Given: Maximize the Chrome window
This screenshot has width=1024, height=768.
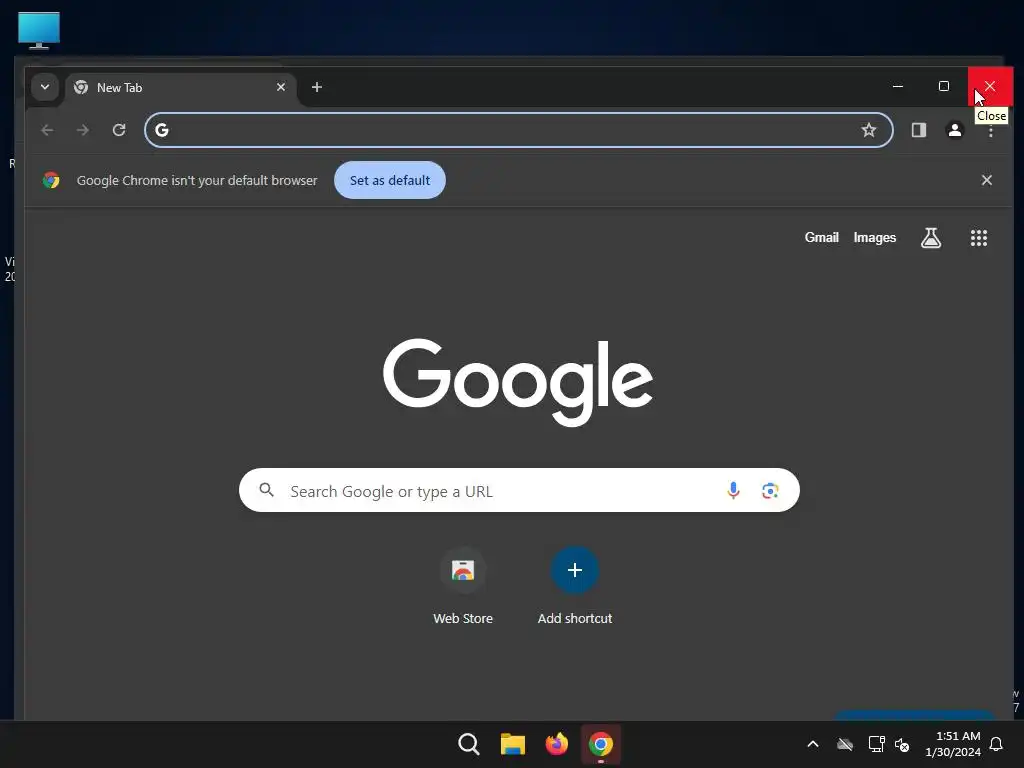Looking at the screenshot, I should tap(944, 86).
